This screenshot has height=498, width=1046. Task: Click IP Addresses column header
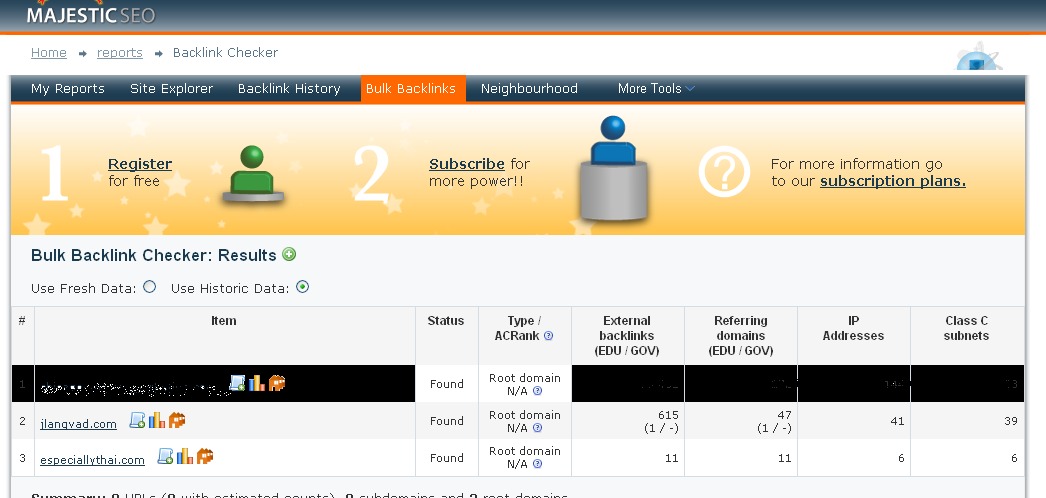[853, 335]
